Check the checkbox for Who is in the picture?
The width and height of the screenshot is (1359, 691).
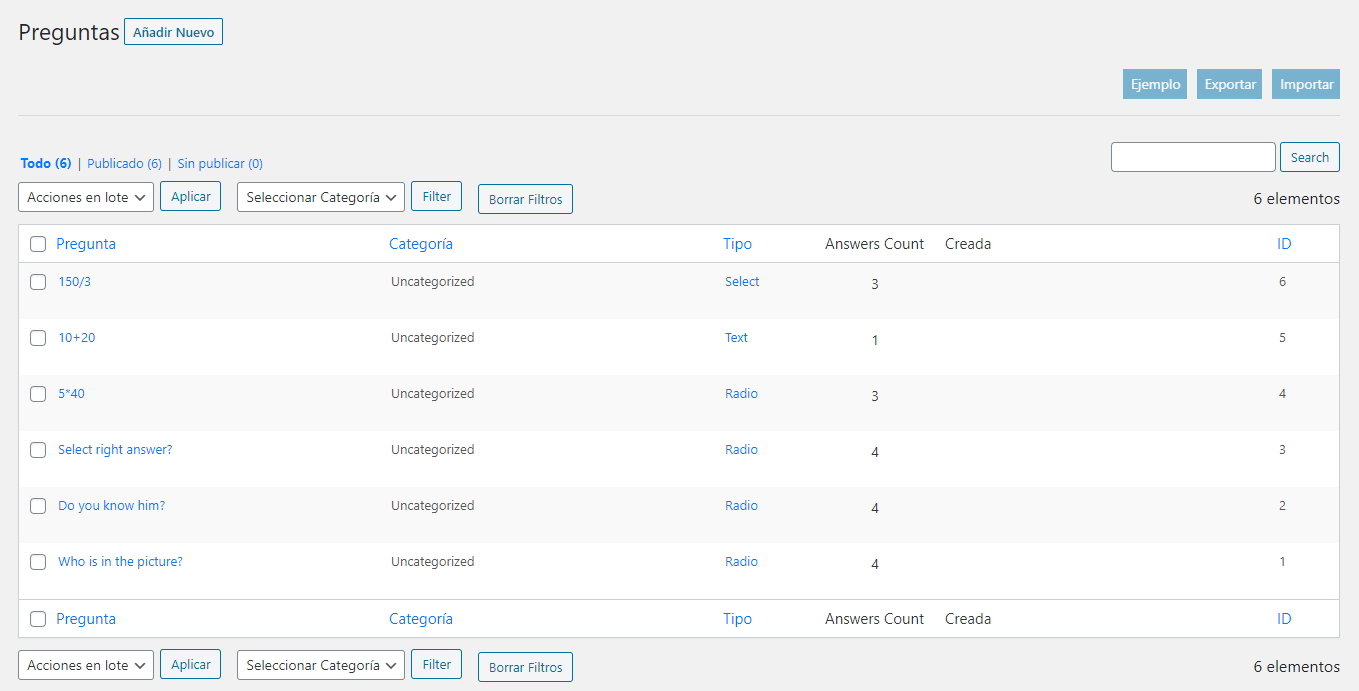pyautogui.click(x=37, y=561)
